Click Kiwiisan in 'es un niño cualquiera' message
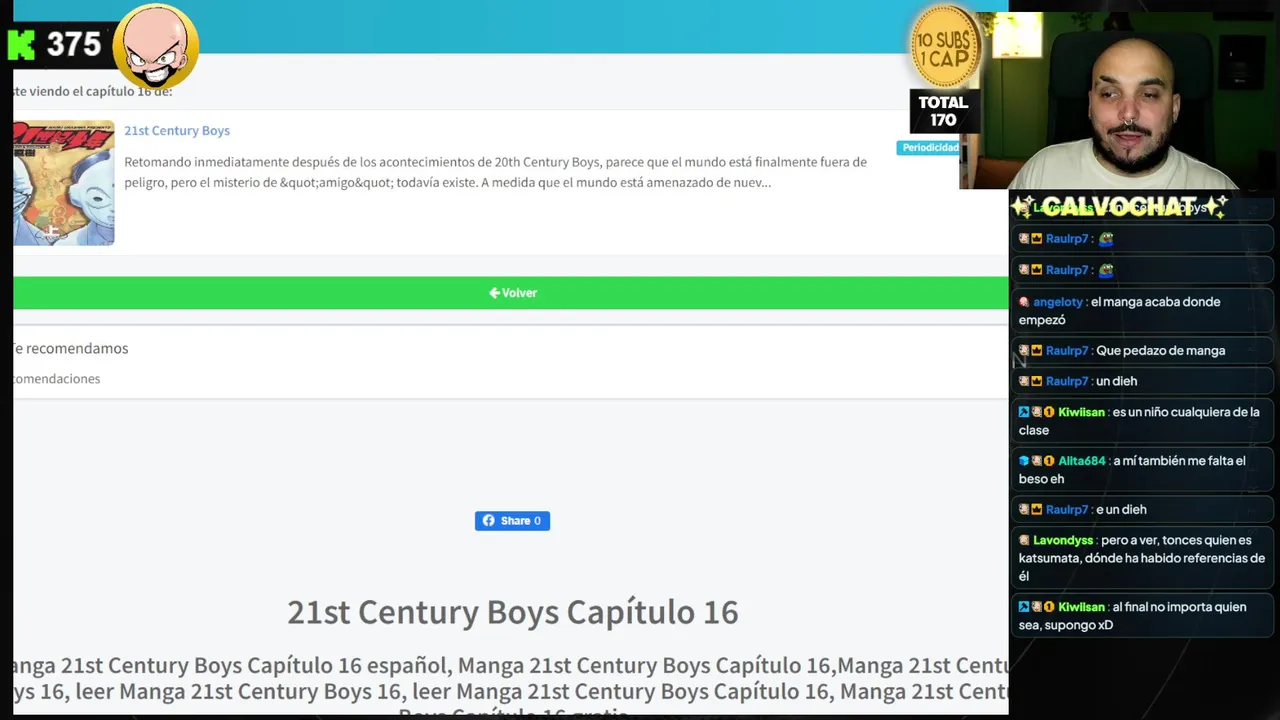Viewport: 1280px width, 720px height. 1081,412
